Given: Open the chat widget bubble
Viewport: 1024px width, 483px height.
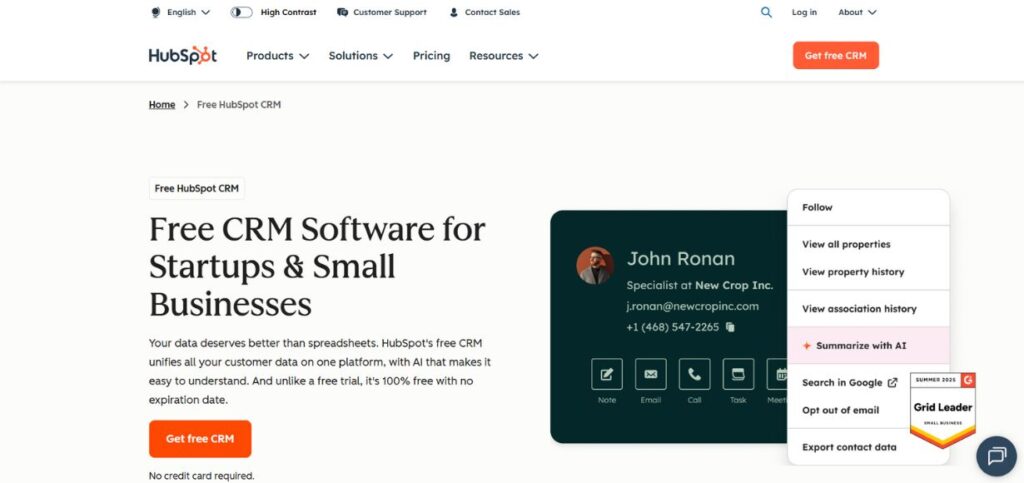Looking at the screenshot, I should click(x=997, y=456).
